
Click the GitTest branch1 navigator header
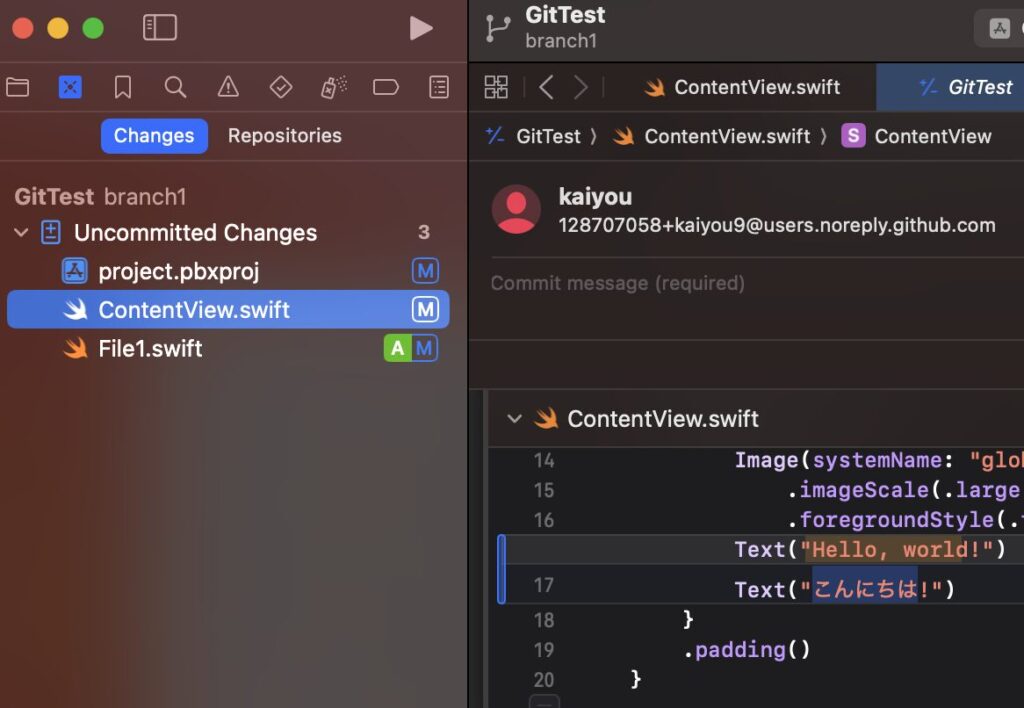[100, 197]
